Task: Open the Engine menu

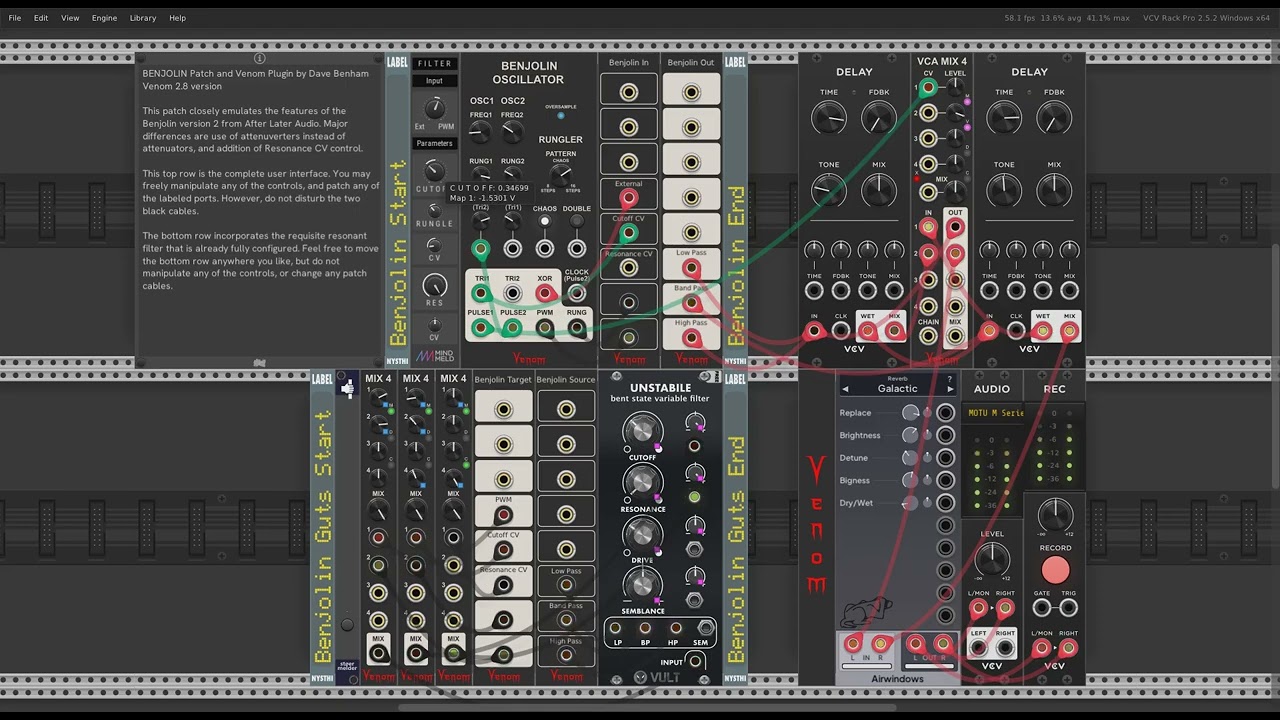Action: (x=105, y=18)
